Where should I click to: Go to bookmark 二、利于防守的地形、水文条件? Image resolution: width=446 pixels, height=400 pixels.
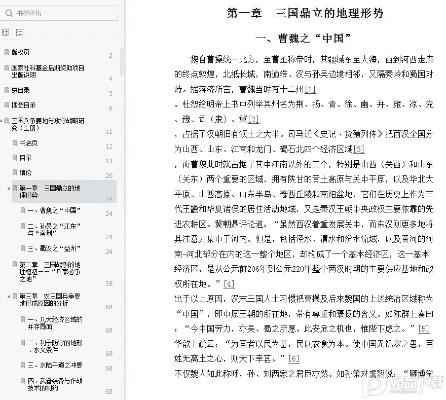click(x=55, y=346)
